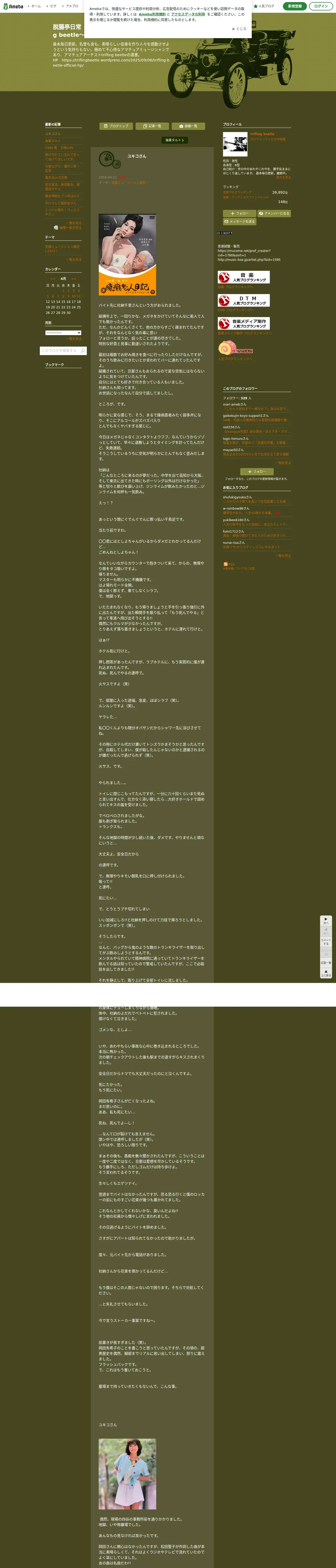Open the trifling beetle profile name link
This screenshot has height=1568, width=336.
point(262,134)
